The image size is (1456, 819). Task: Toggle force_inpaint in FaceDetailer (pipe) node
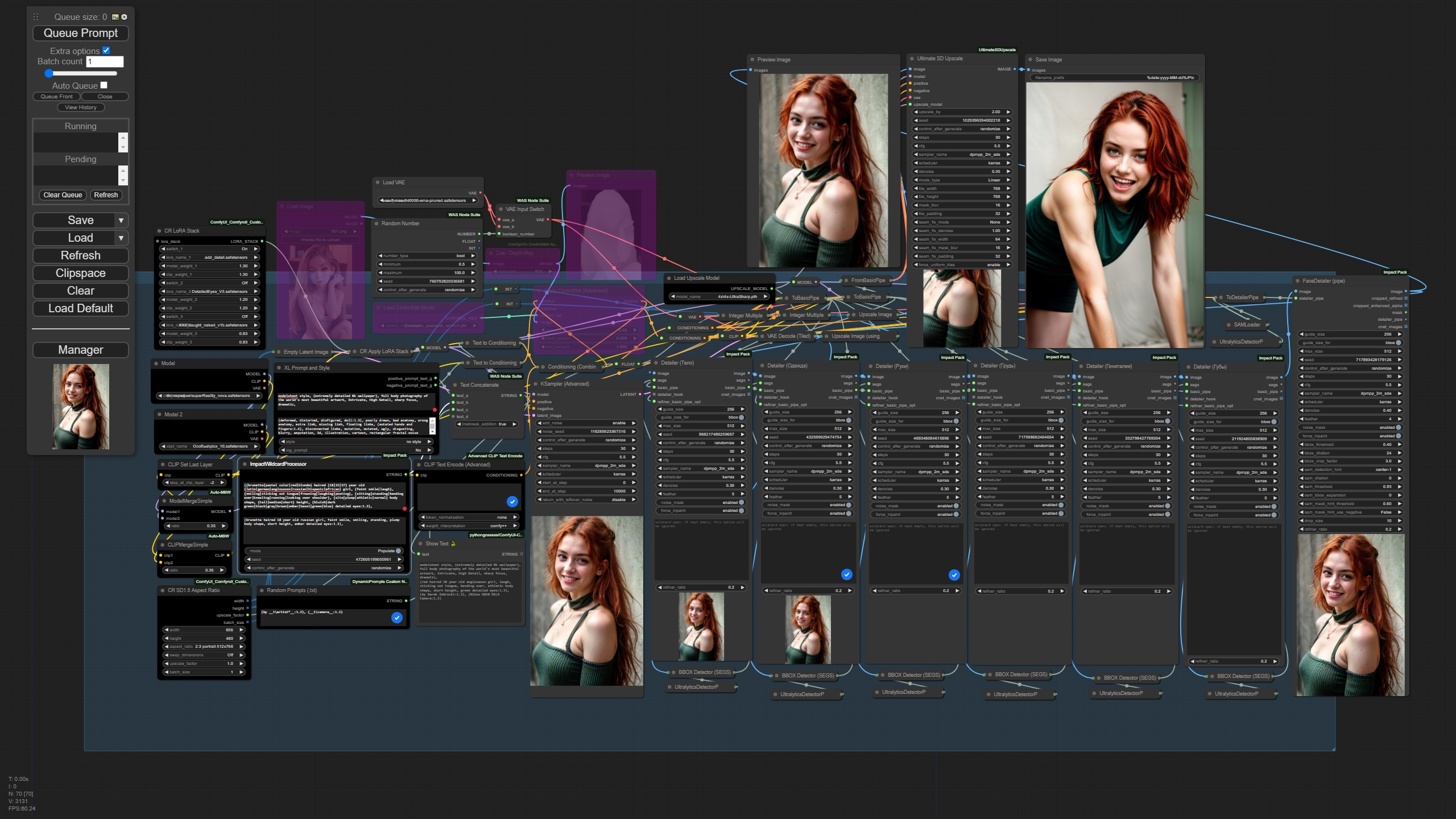1398,436
